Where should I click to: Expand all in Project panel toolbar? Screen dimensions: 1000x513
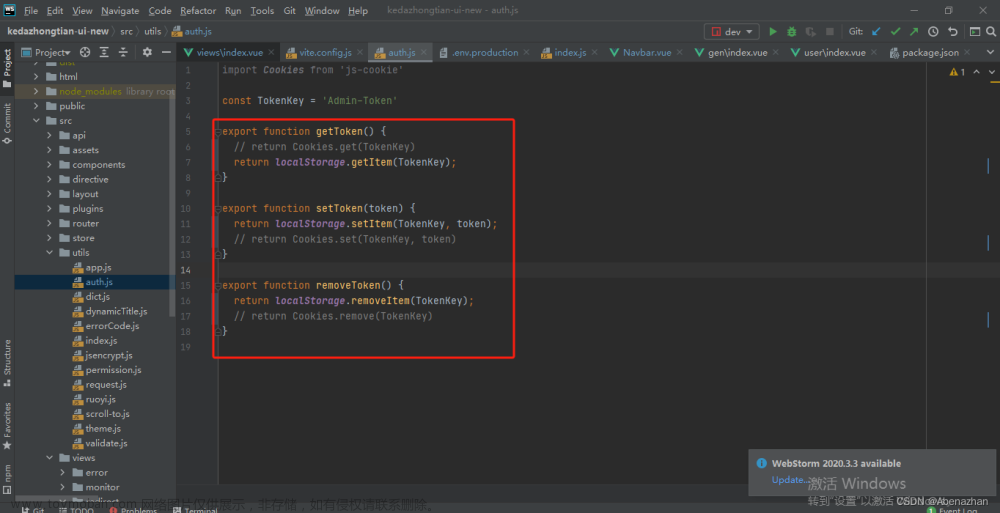tap(104, 52)
